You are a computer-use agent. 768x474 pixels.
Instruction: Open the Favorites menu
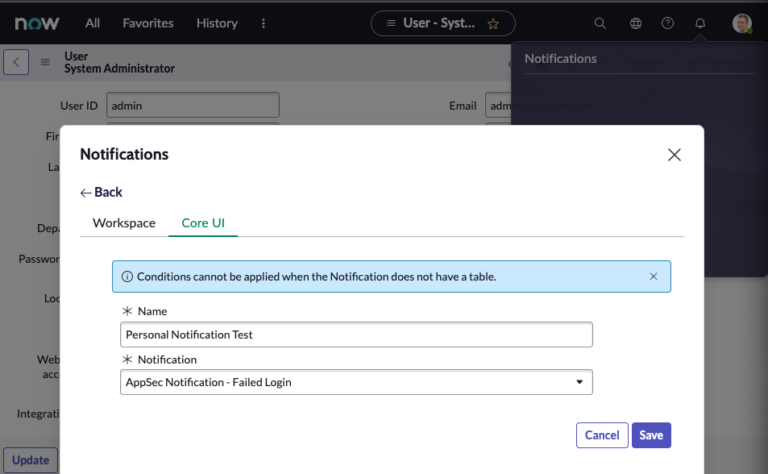[x=148, y=23]
